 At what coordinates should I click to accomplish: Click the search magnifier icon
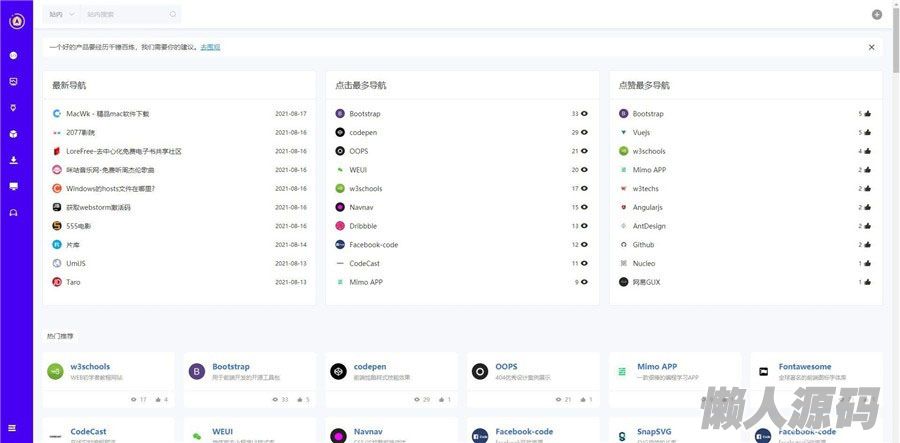(x=173, y=14)
